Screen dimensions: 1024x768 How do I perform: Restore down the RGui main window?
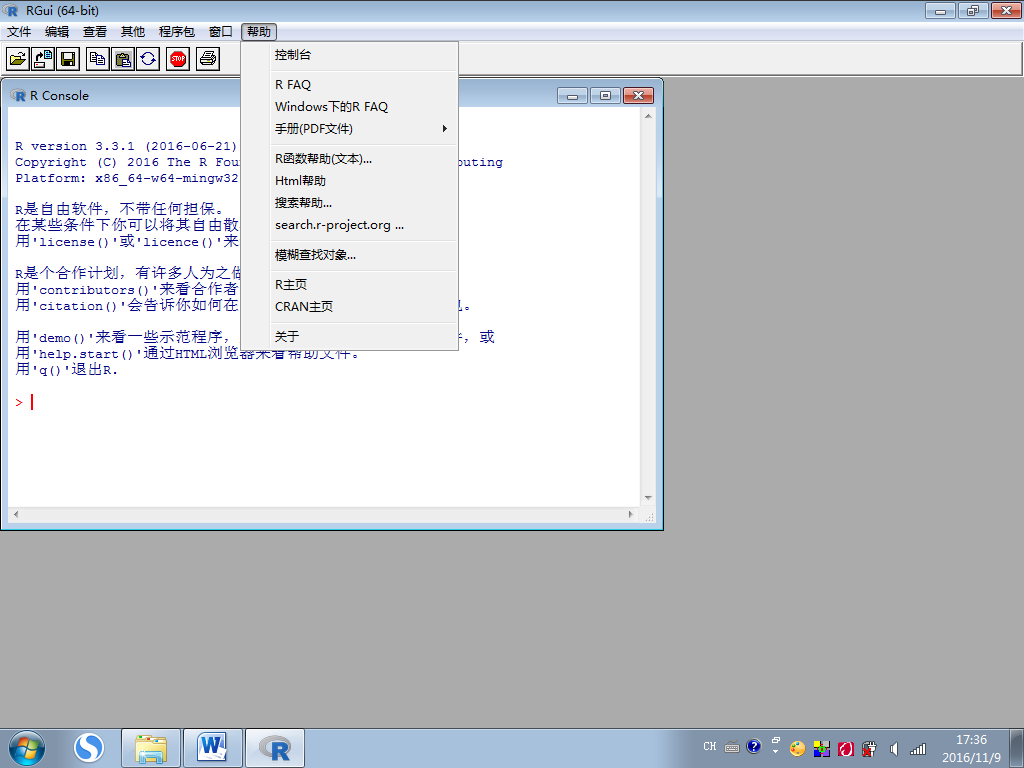(x=973, y=10)
